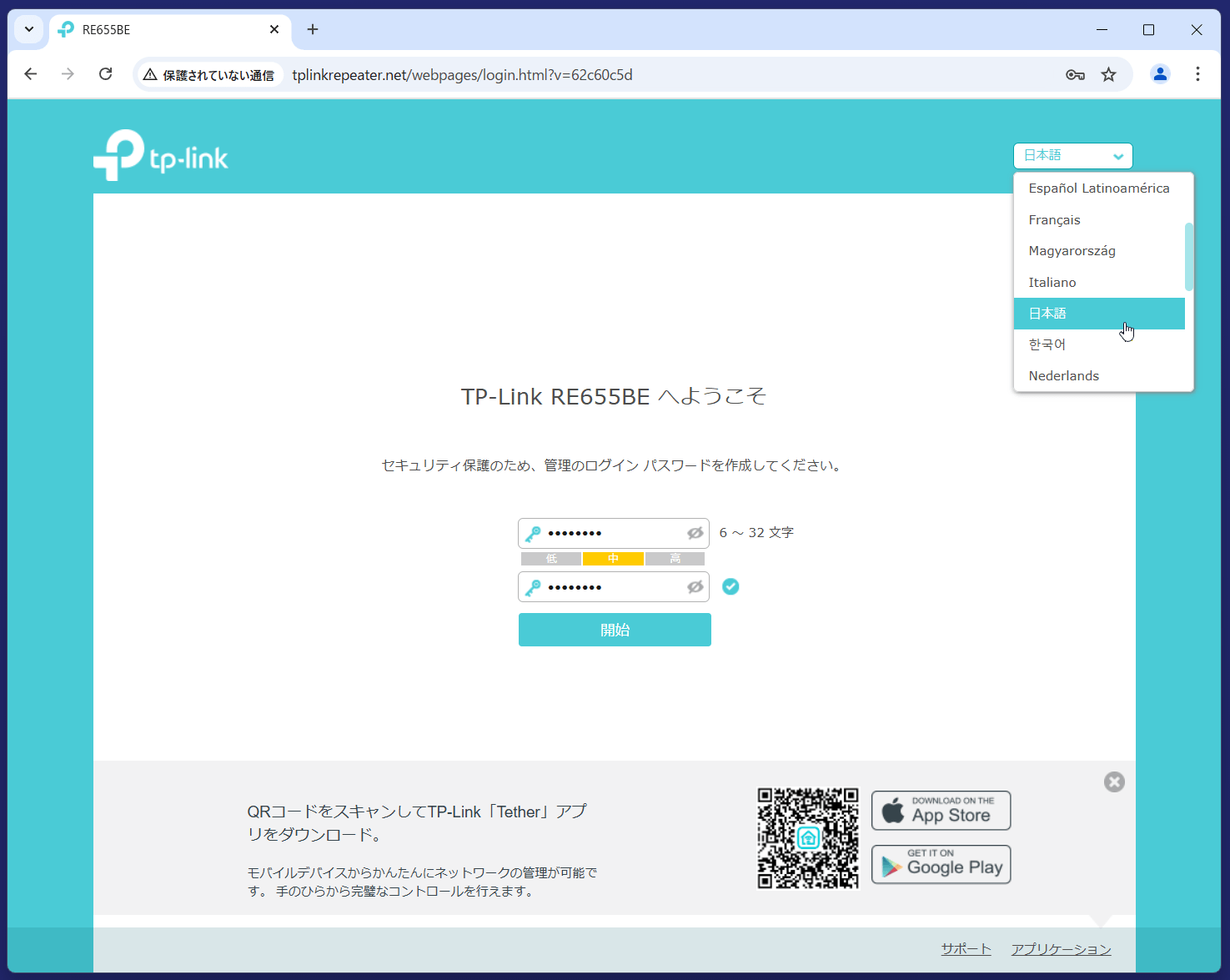The height and width of the screenshot is (980, 1230).
Task: Click the key icon in first password field
Action: pos(533,533)
